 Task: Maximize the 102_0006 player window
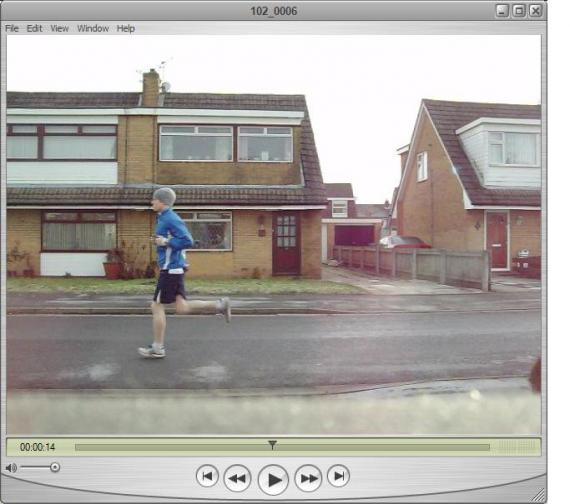tap(519, 11)
